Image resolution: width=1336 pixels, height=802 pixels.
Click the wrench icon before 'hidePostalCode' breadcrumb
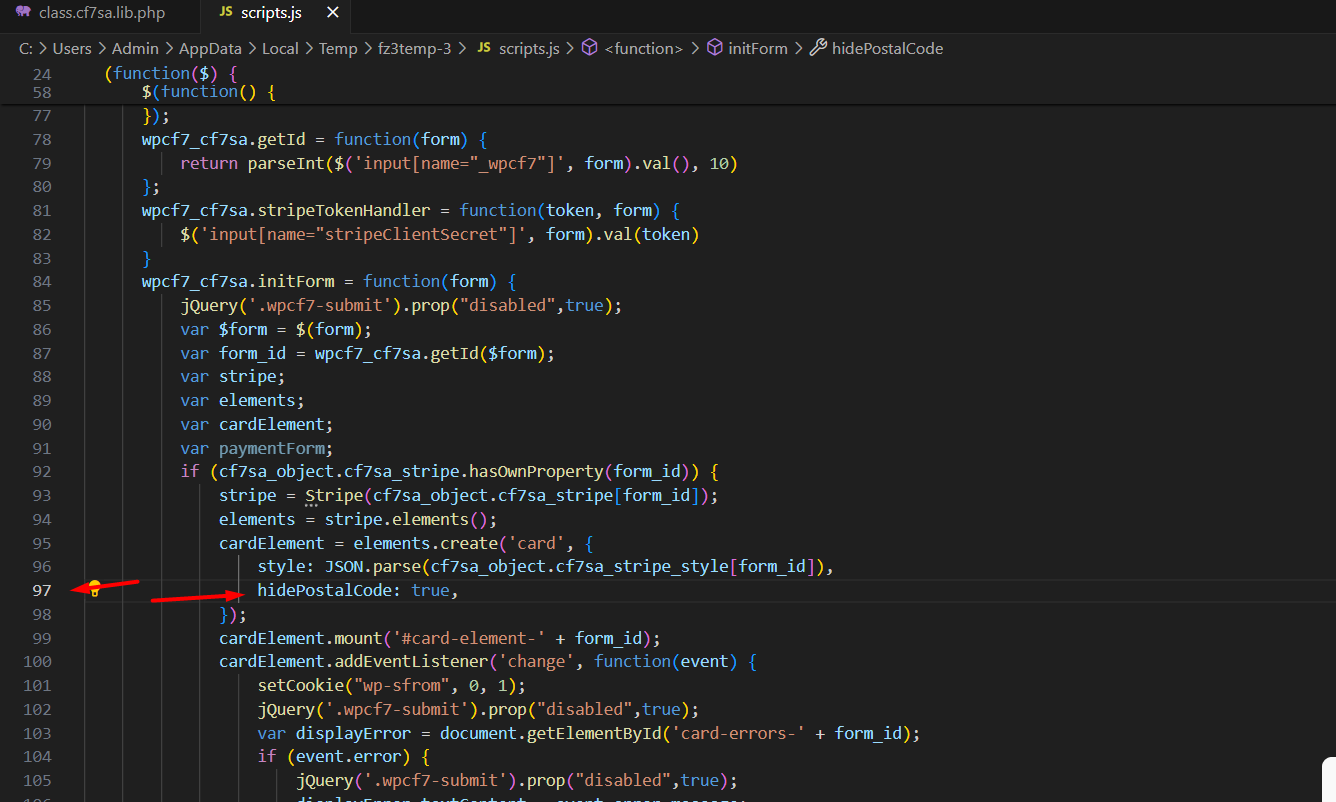(x=818, y=48)
